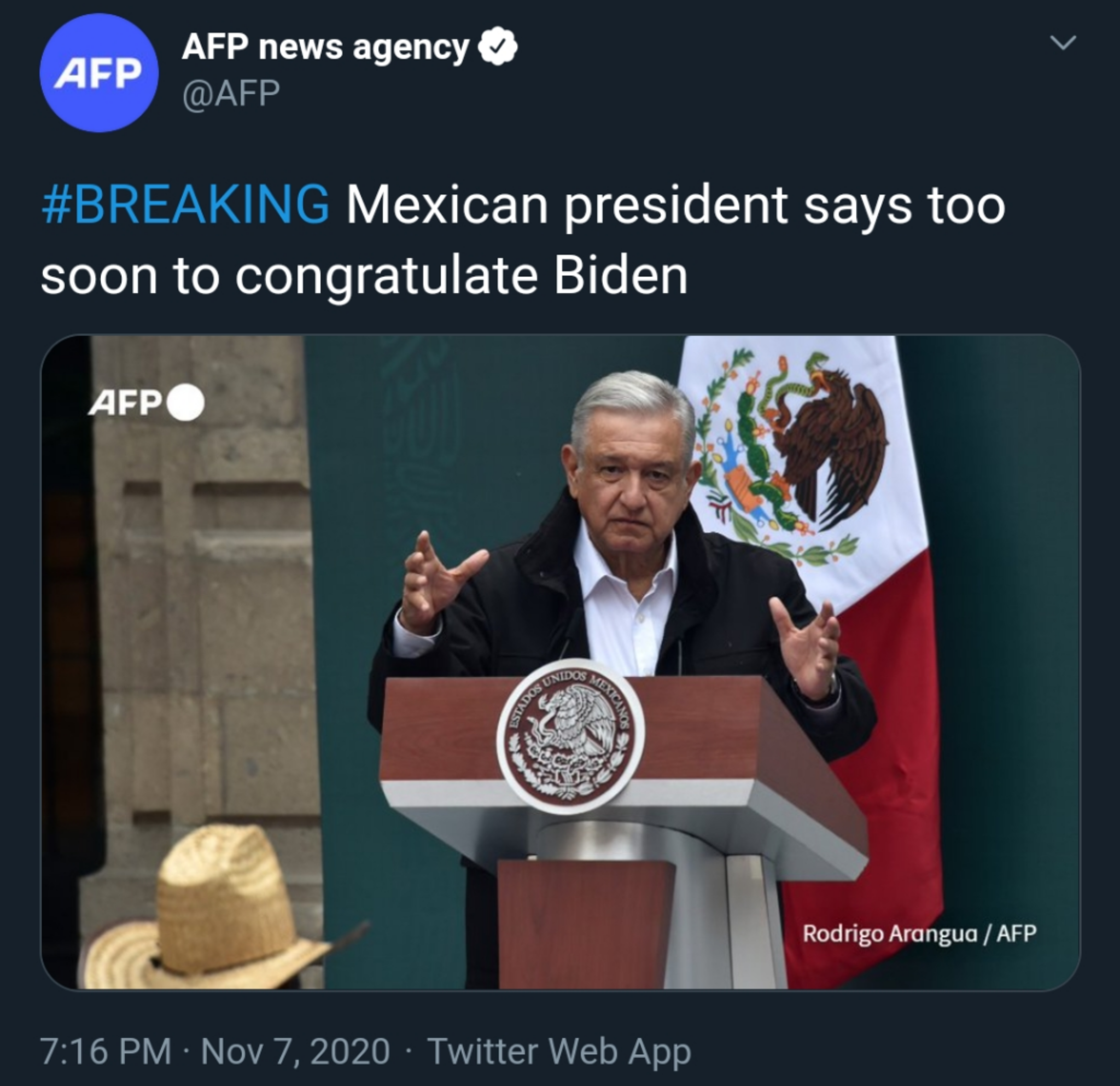Open the AFP news agency display name
This screenshot has height=1086, width=1120.
(325, 48)
